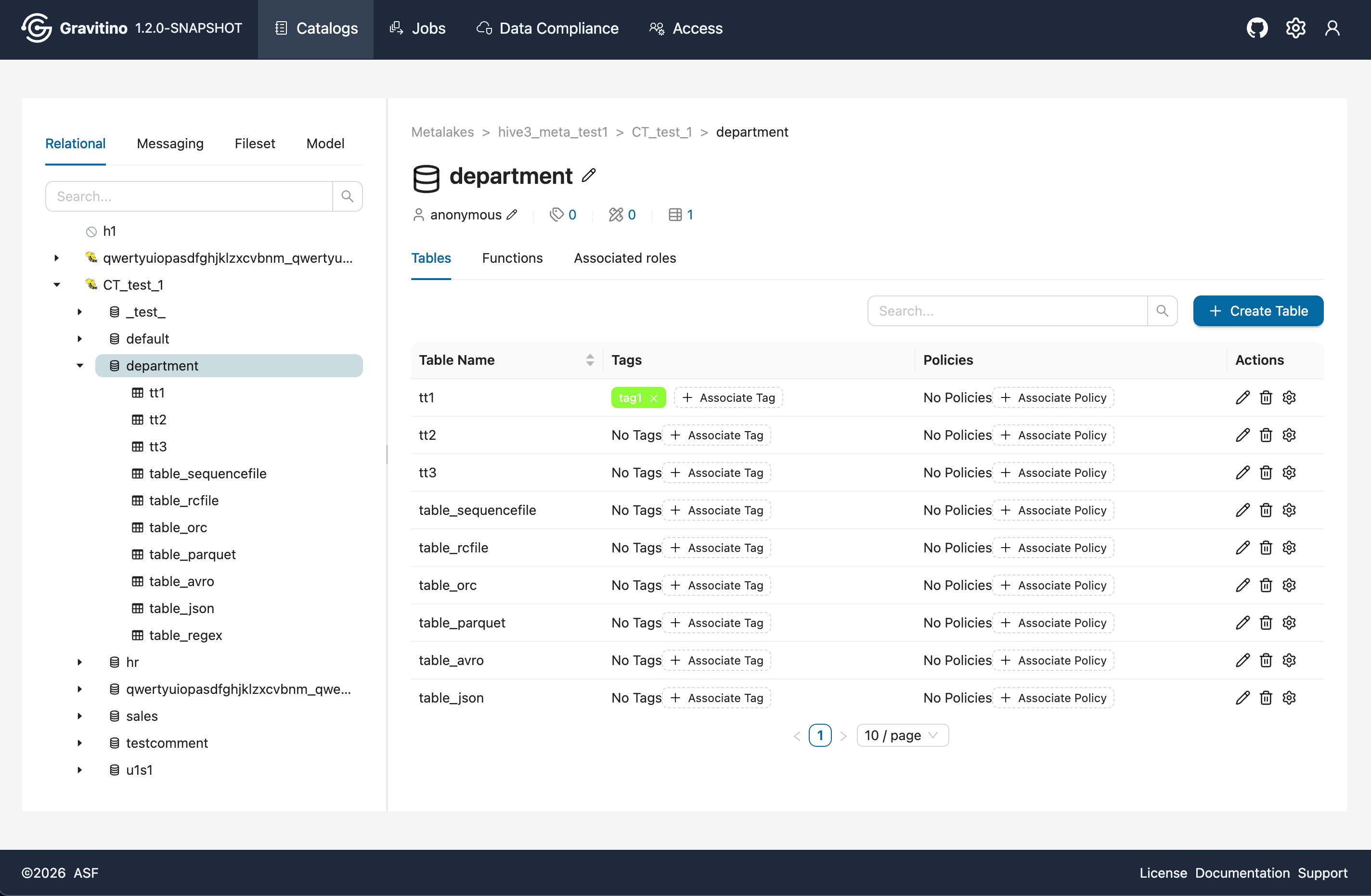Viewport: 1371px width, 896px height.
Task: Edit tt1 table with pencil icon
Action: click(x=1242, y=398)
